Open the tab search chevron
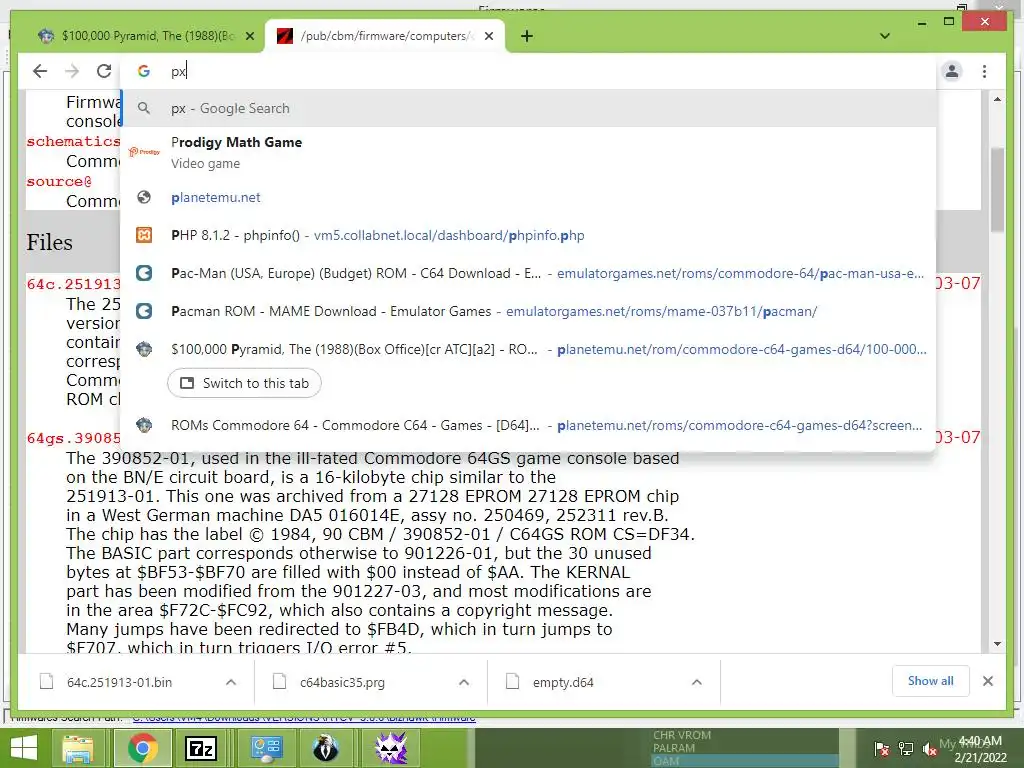The width and height of the screenshot is (1024, 768). coord(885,36)
